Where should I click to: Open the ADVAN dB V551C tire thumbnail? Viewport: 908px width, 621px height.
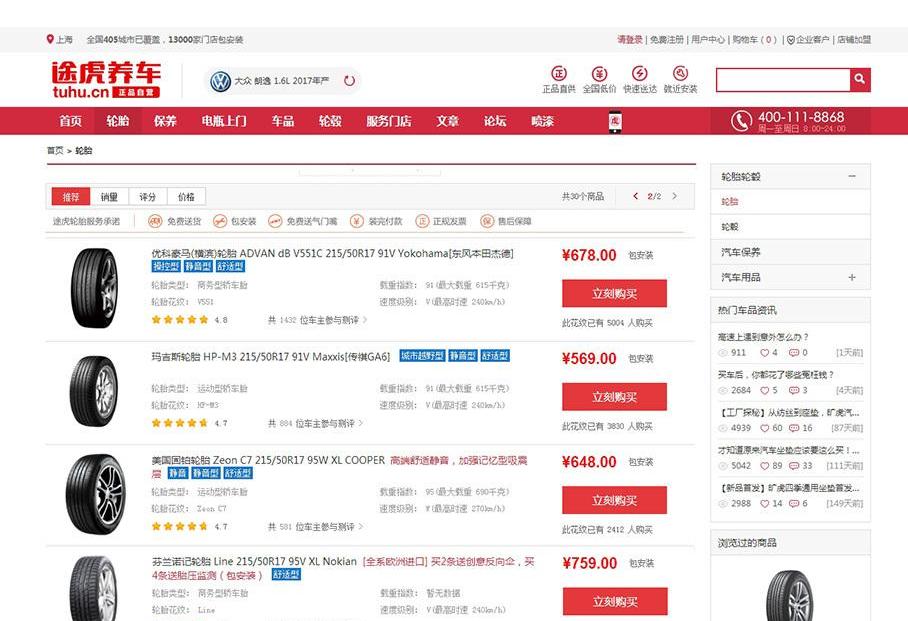pos(94,287)
